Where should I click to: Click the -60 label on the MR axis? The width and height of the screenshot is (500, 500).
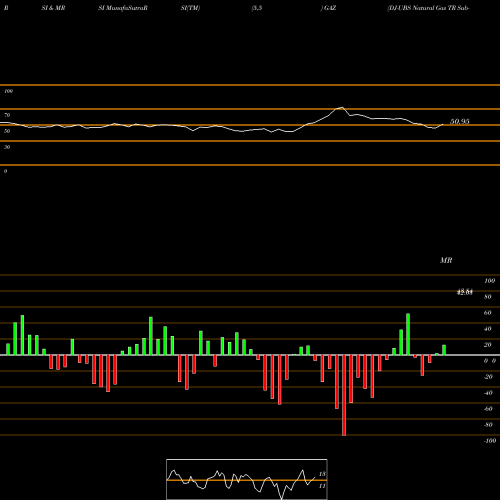coord(488,409)
